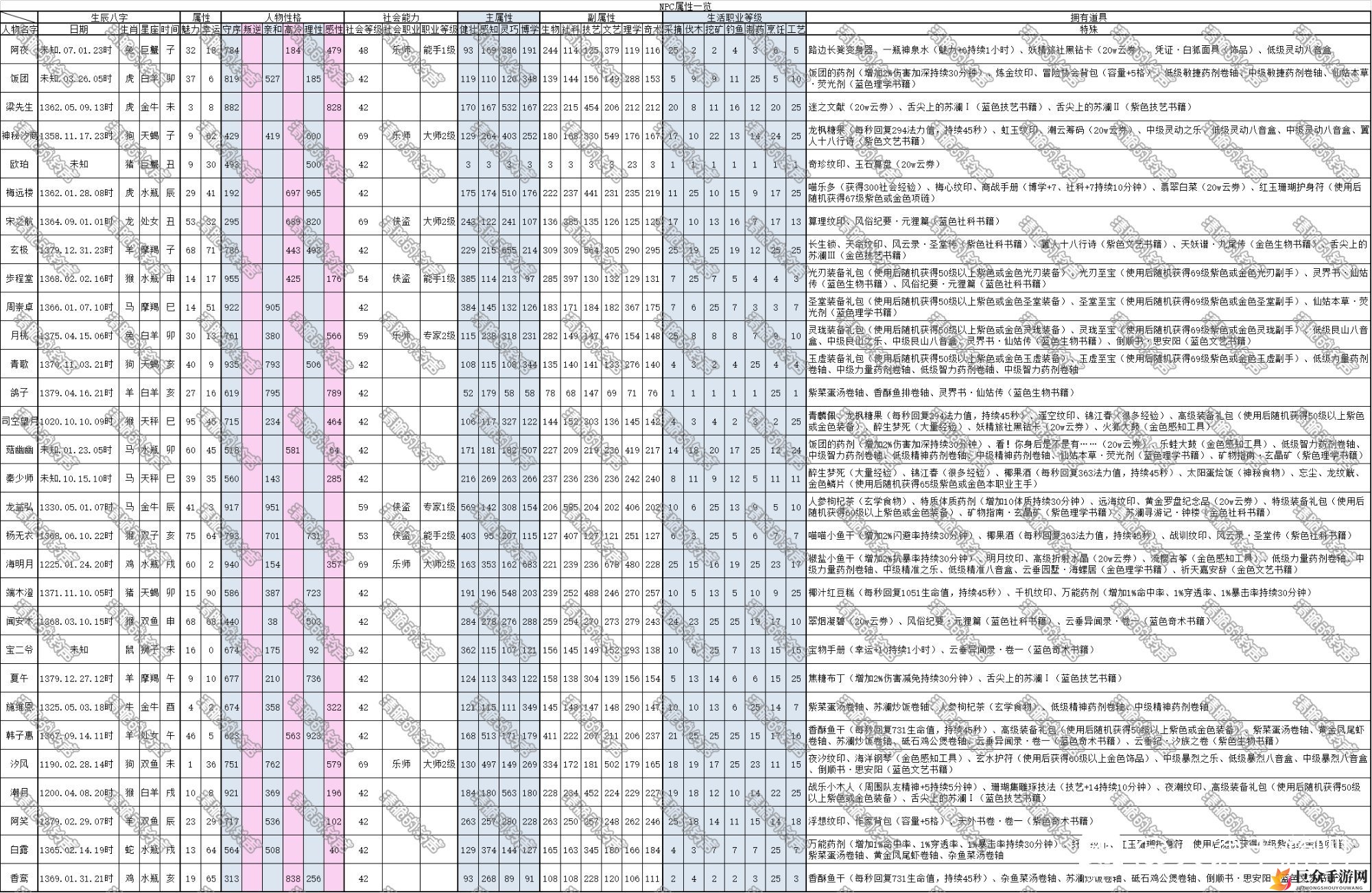
Task: Click the name cell "夏午"
Action: point(19,678)
